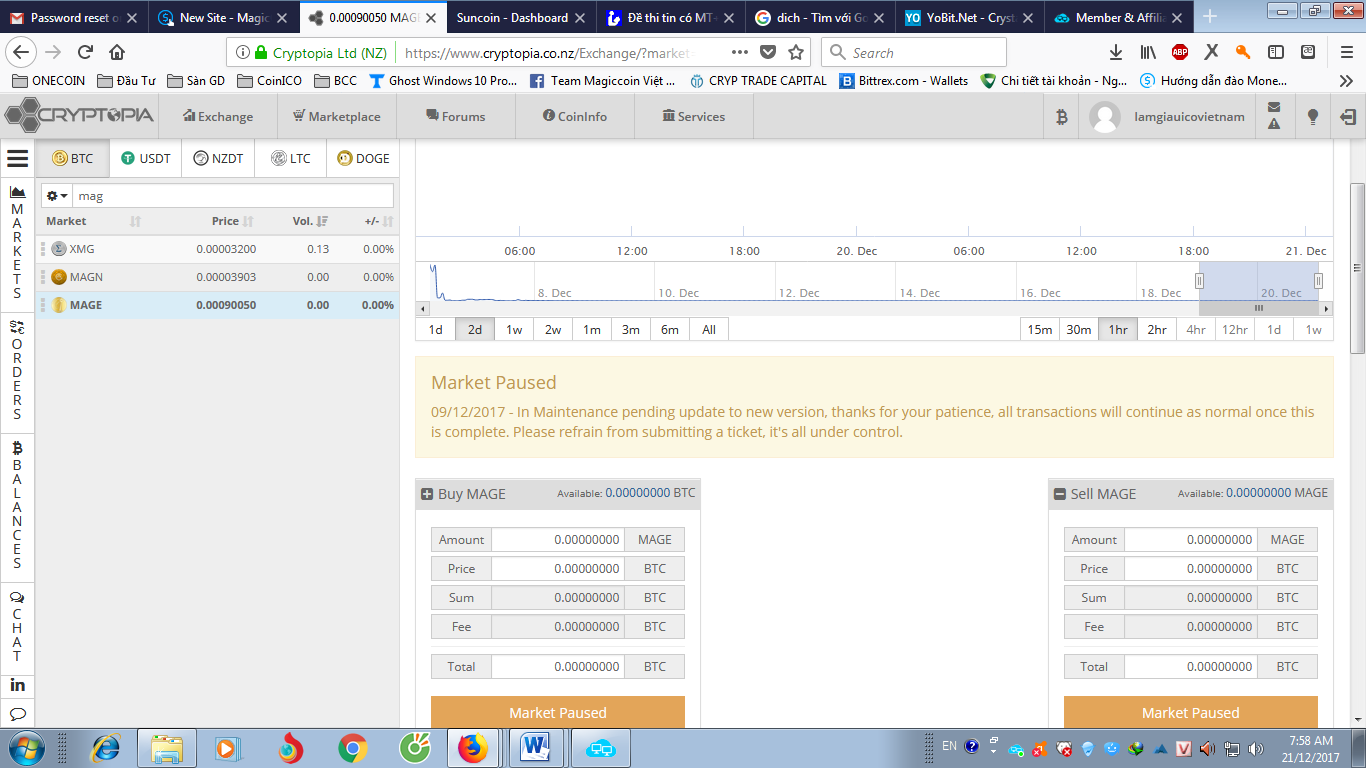
Task: Click the LinkedIn 'in' sidebar icon
Action: click(x=17, y=685)
